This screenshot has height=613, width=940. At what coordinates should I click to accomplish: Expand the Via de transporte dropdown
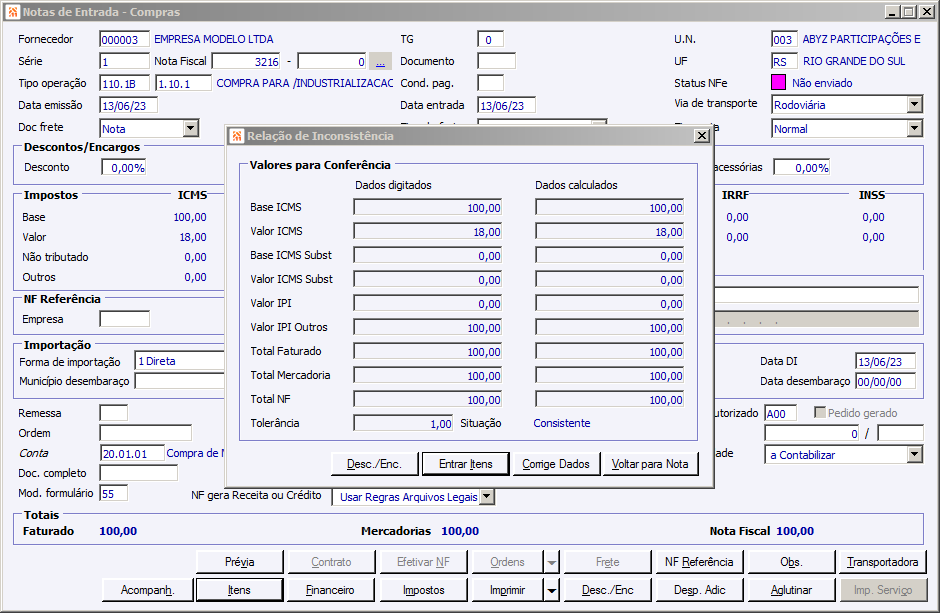914,105
